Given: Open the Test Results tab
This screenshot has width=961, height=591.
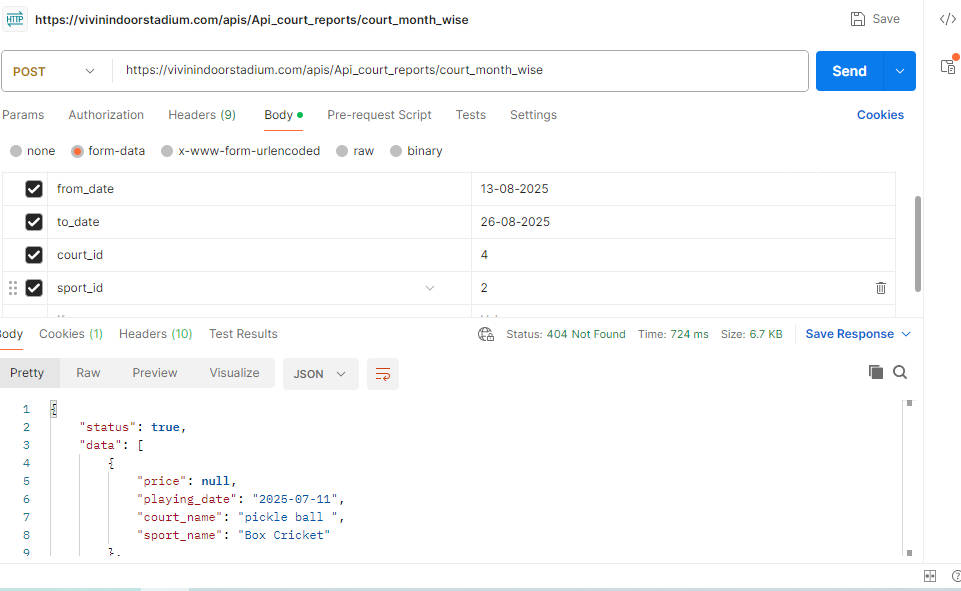Looking at the screenshot, I should [243, 334].
